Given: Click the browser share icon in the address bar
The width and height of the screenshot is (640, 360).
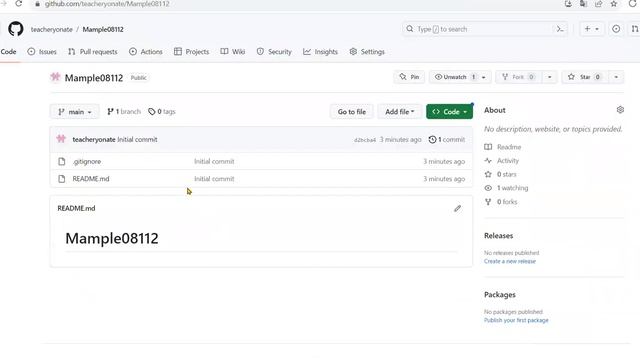Looking at the screenshot, I should [x=598, y=4].
